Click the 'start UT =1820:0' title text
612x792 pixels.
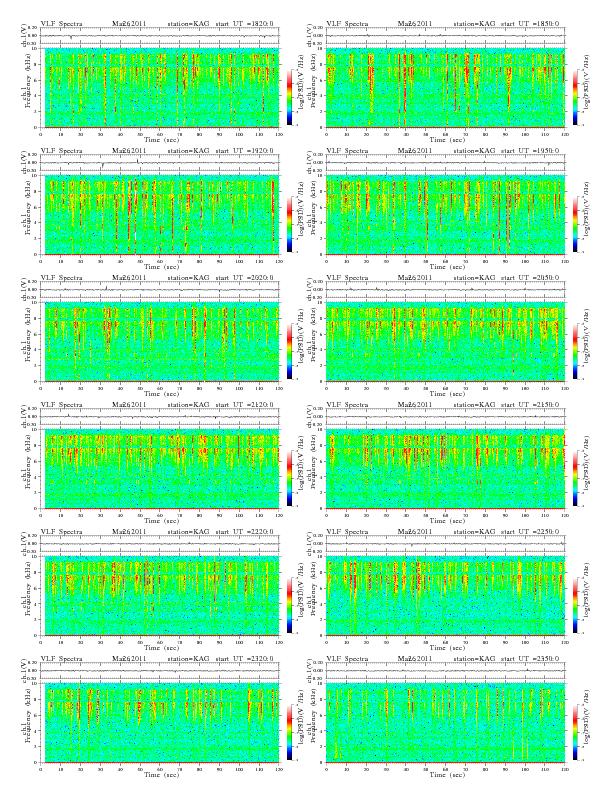244,23
